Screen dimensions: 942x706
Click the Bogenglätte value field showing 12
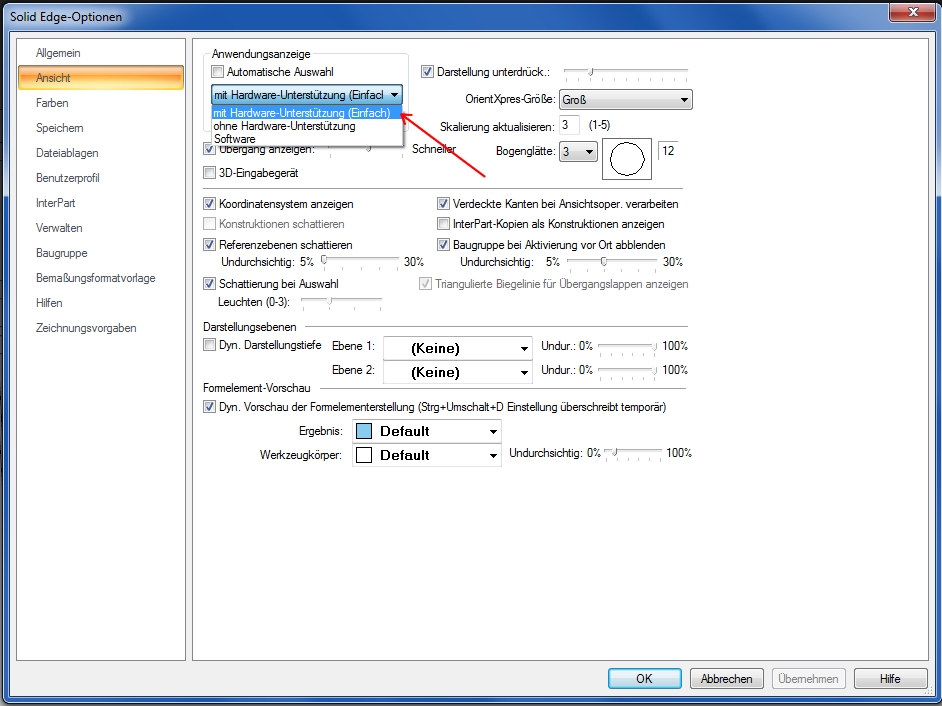click(668, 150)
